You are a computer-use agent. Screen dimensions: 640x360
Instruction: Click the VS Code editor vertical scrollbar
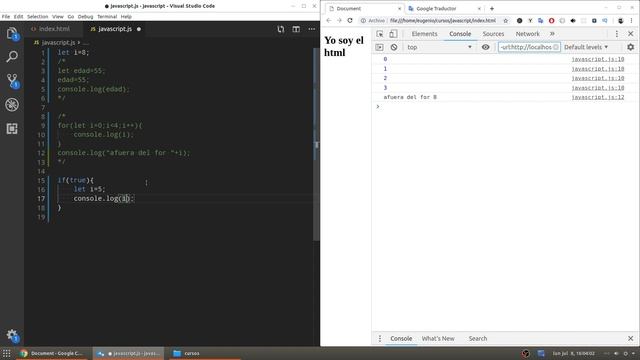pyautogui.click(x=316, y=144)
